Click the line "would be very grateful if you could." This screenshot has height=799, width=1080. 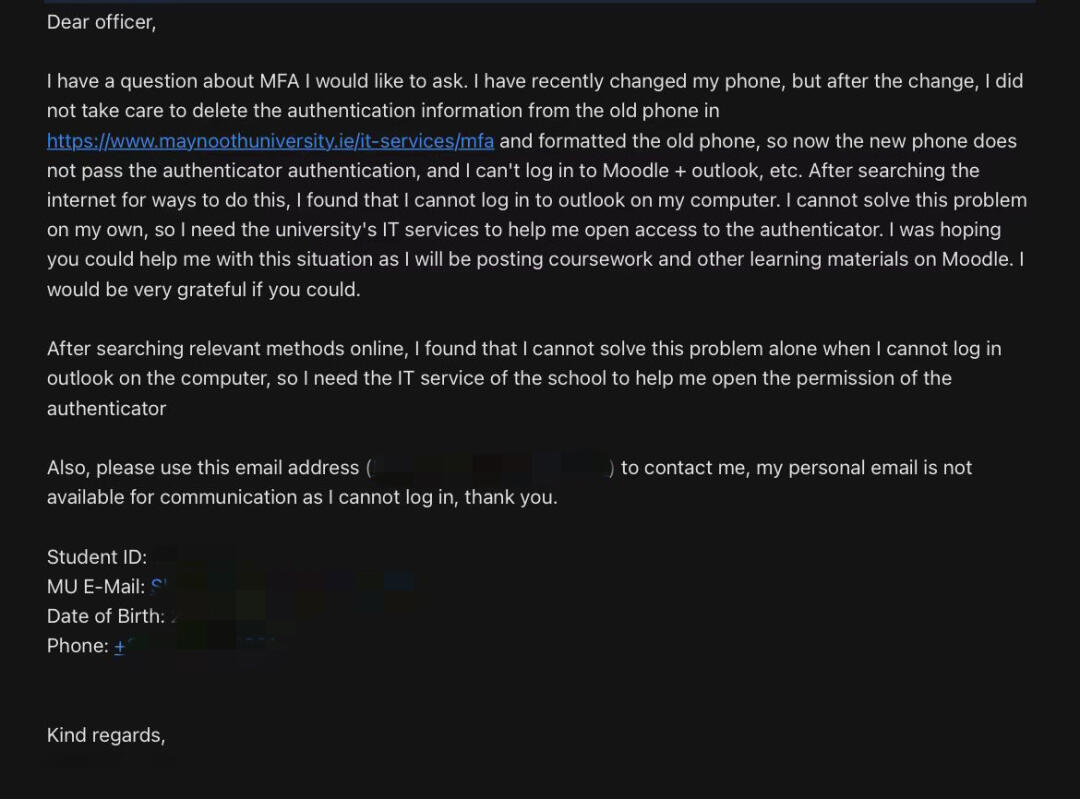click(x=203, y=290)
